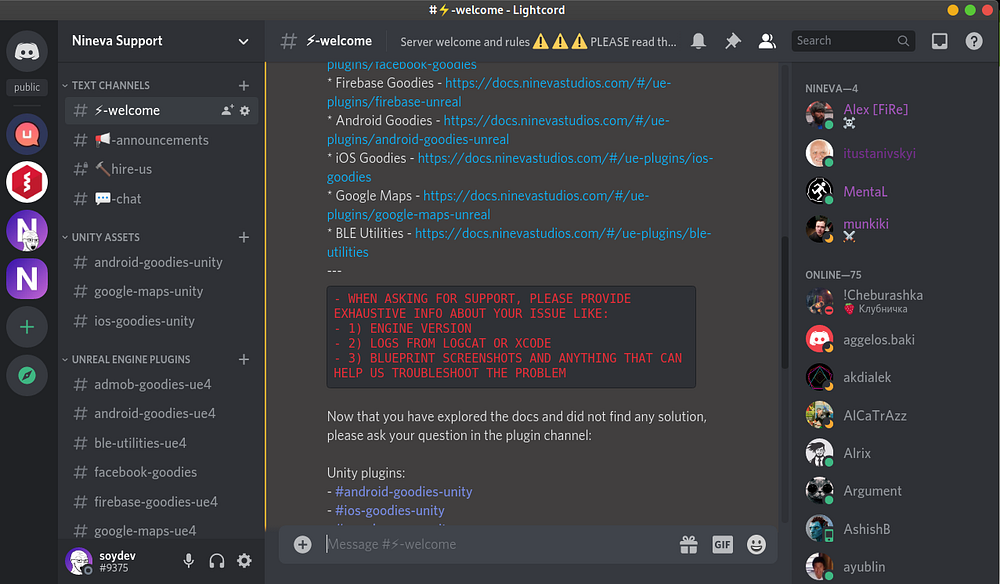Click the channel topic text

coord(538,41)
